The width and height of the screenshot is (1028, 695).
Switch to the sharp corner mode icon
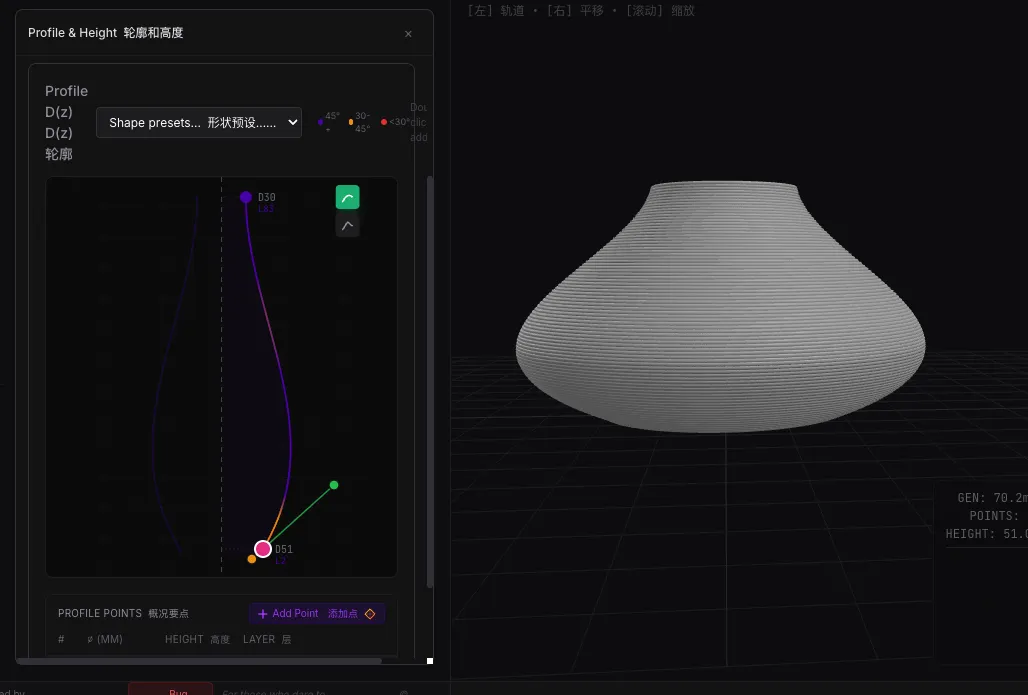coord(347,226)
